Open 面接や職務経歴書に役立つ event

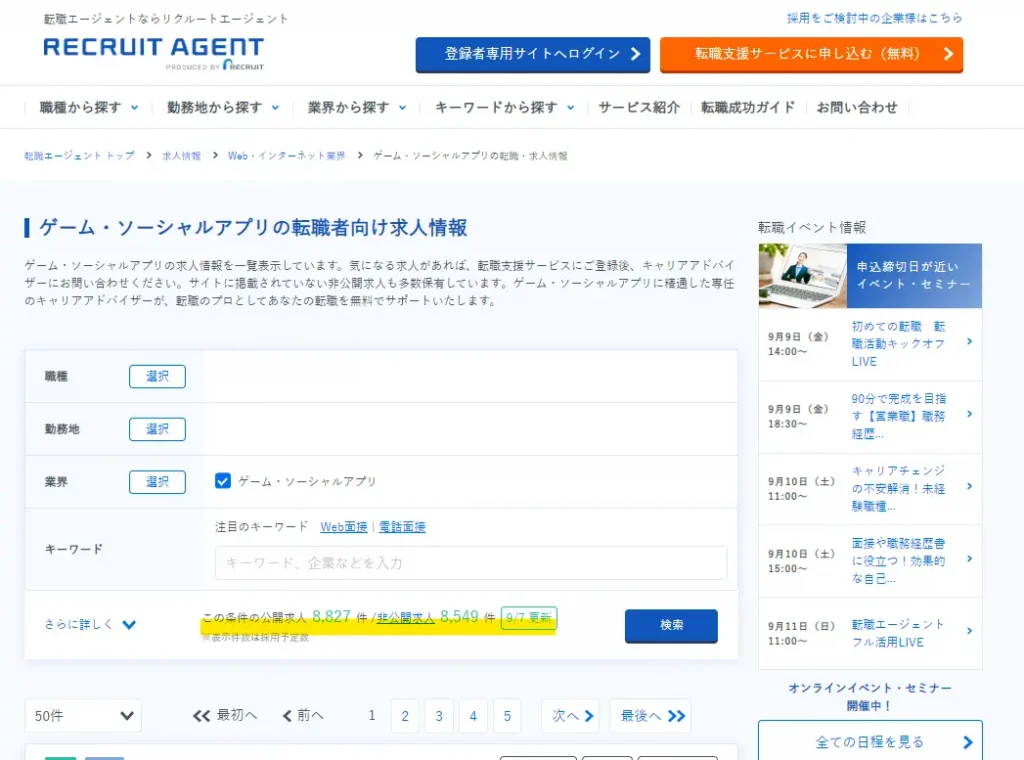click(898, 561)
